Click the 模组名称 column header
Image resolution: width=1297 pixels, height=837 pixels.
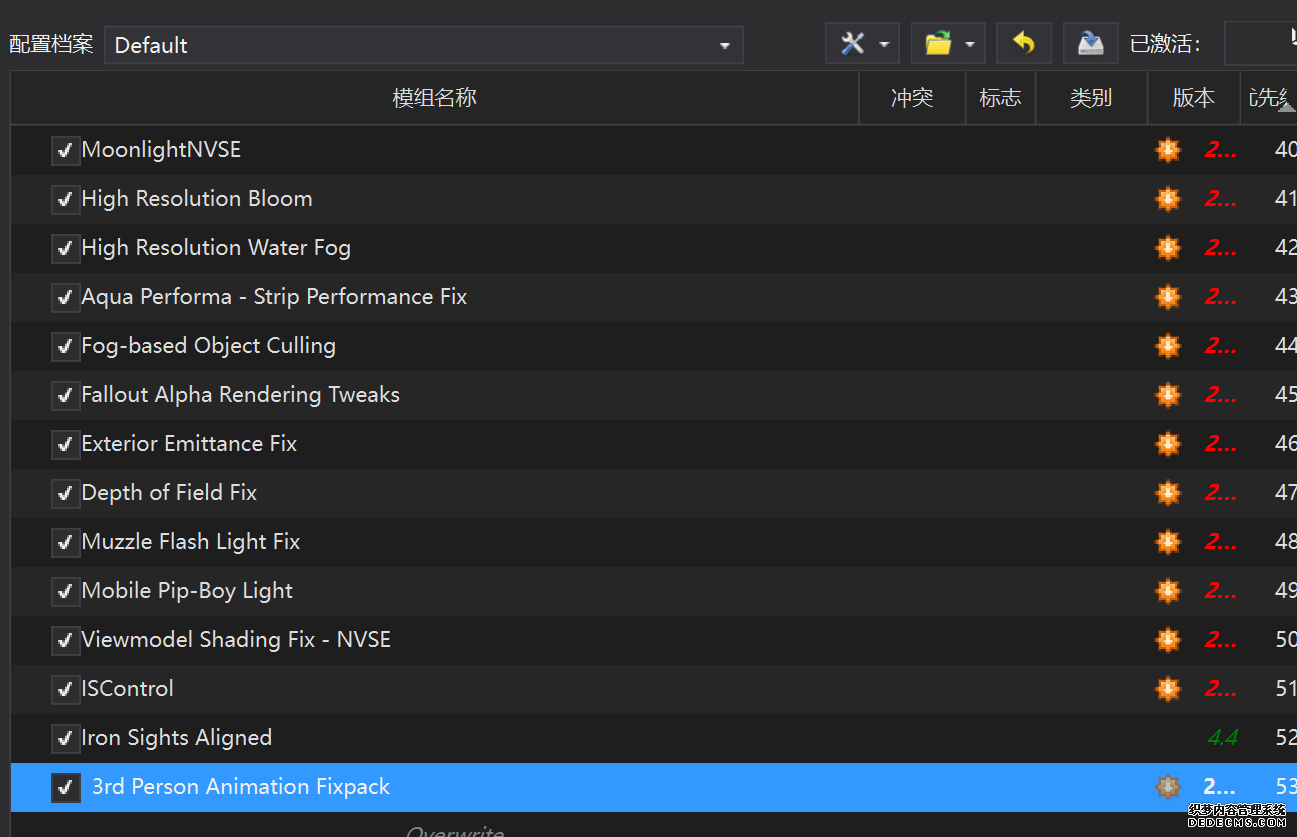click(x=434, y=98)
